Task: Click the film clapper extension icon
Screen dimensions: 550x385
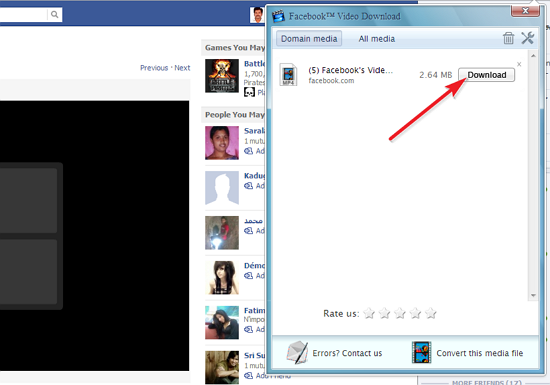Action: pos(278,16)
